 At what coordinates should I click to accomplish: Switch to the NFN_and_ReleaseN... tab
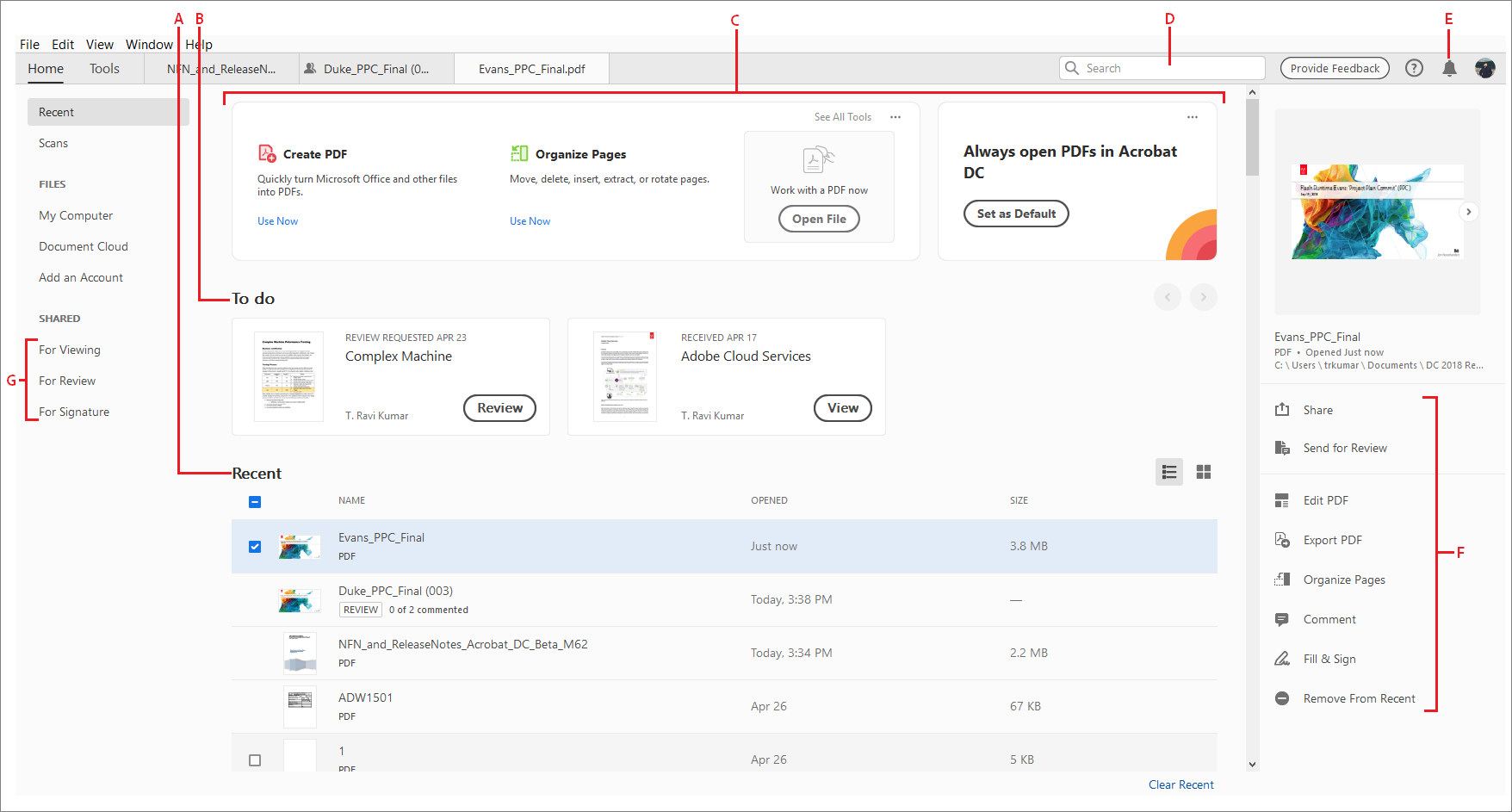[x=221, y=69]
